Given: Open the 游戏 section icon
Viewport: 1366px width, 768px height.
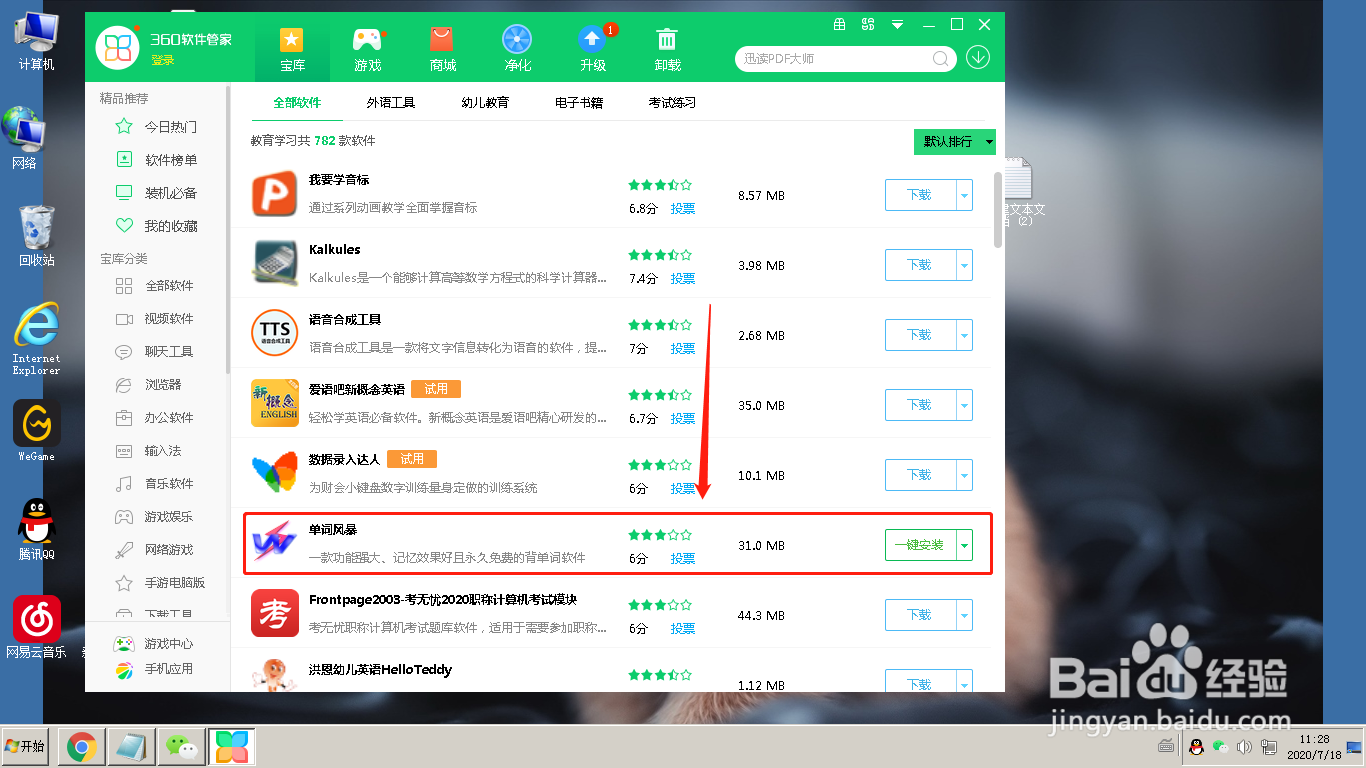Looking at the screenshot, I should point(367,49).
